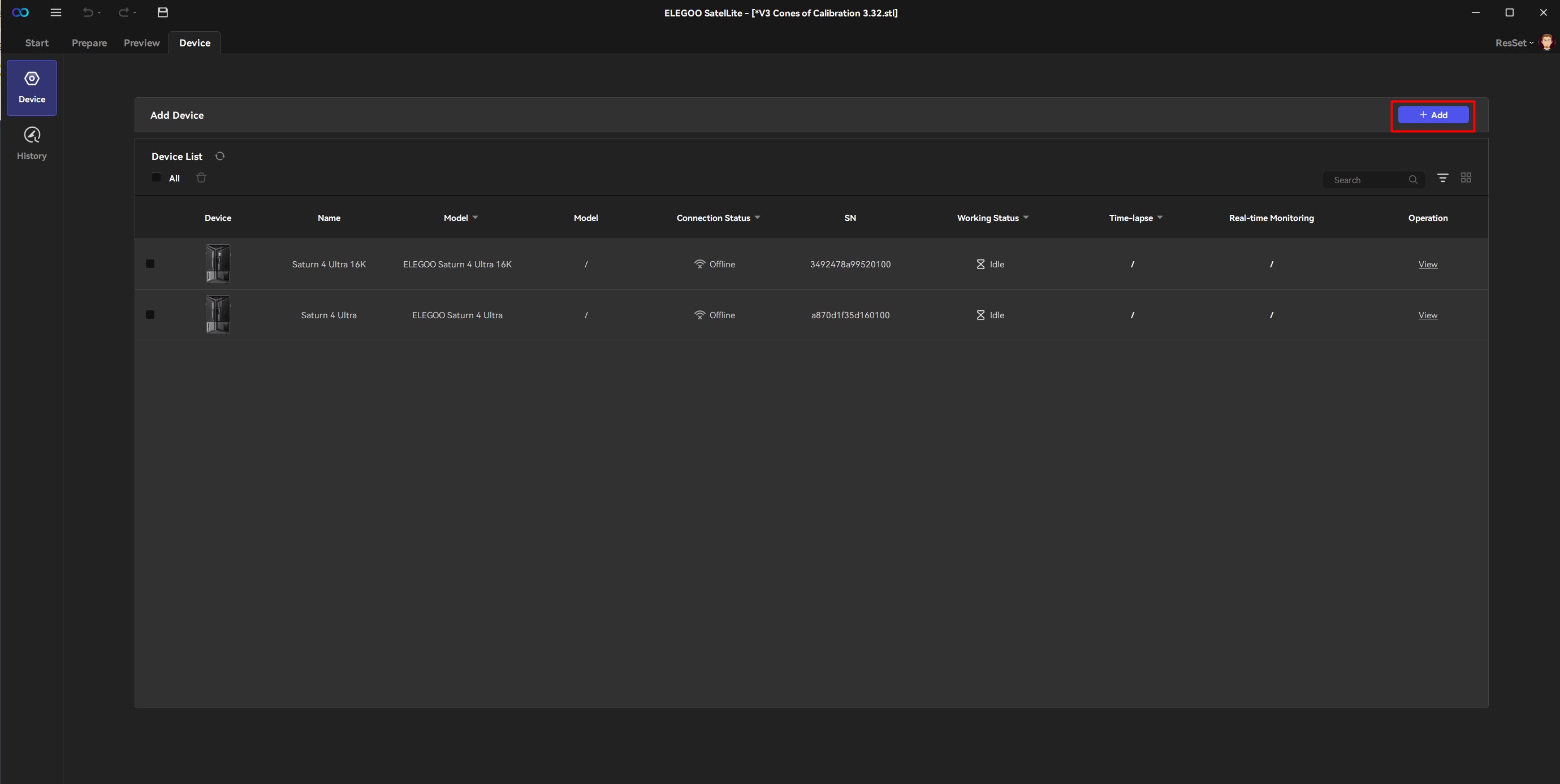Open the History sidebar panel
This screenshot has height=784, width=1560.
[32, 144]
